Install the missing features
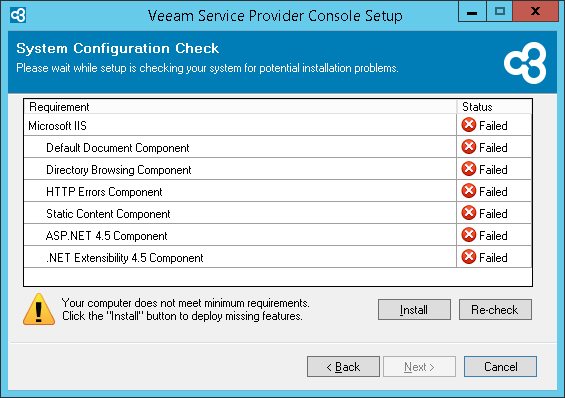Image resolution: width=565 pixels, height=398 pixels. (x=414, y=309)
